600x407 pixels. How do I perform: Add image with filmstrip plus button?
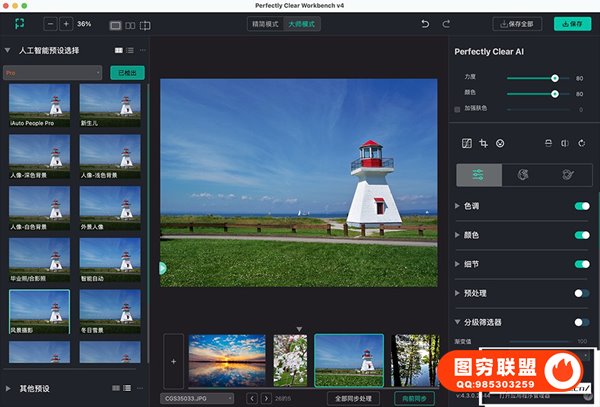coord(173,360)
